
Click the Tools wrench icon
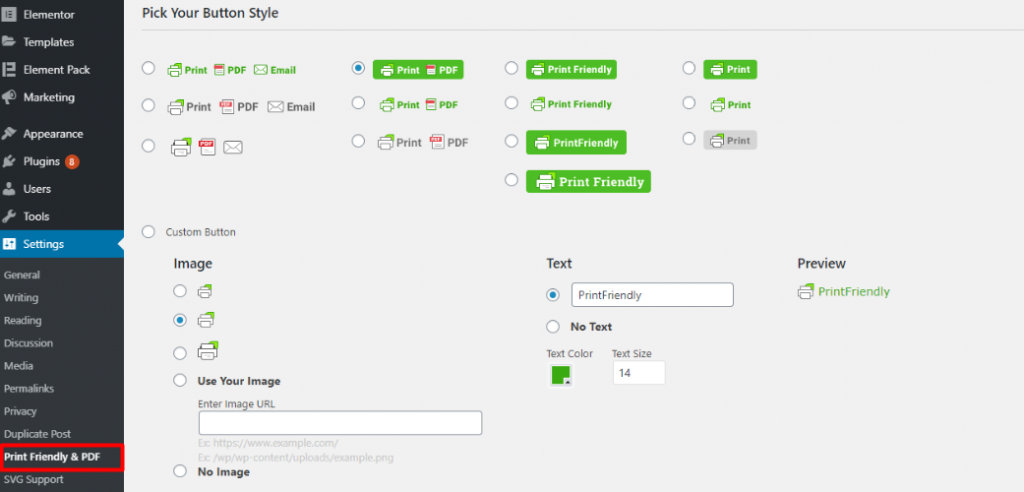[9, 216]
